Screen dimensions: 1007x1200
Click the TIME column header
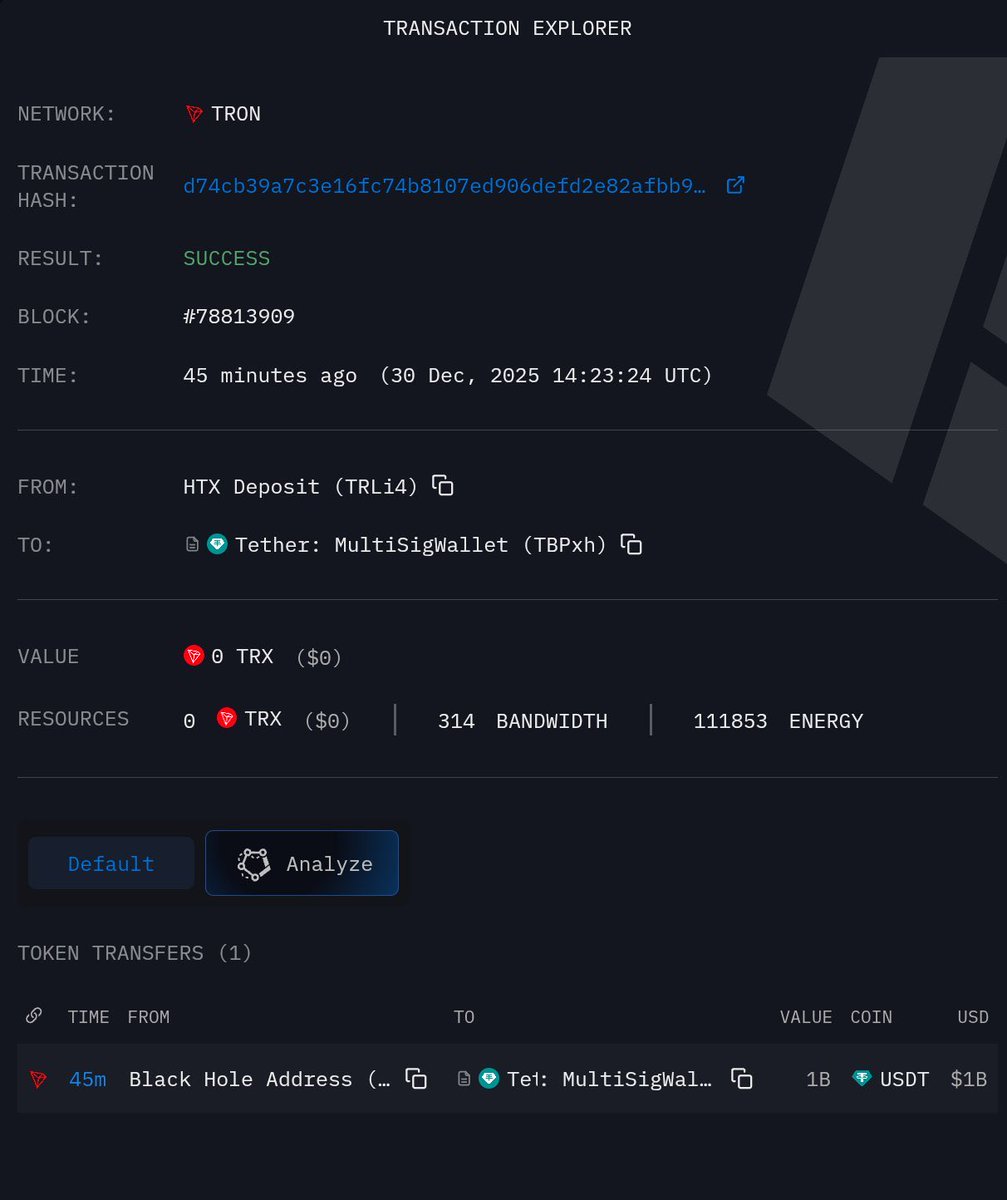point(88,1017)
